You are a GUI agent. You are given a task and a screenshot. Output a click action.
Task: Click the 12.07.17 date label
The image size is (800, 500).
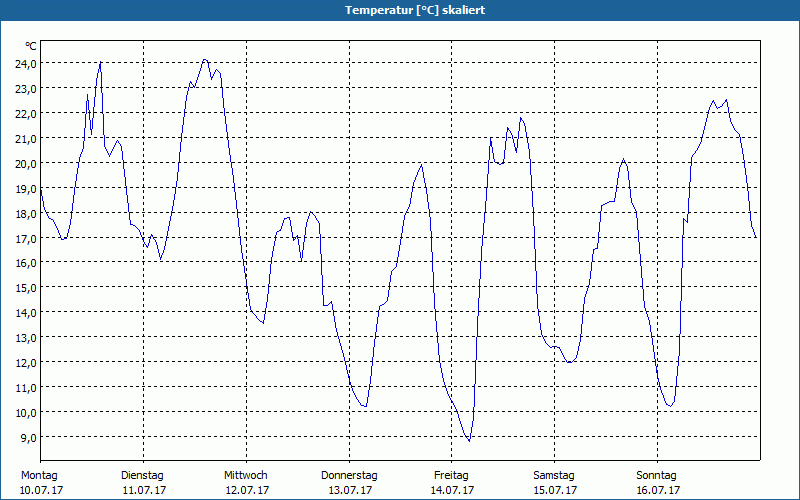pos(247,490)
